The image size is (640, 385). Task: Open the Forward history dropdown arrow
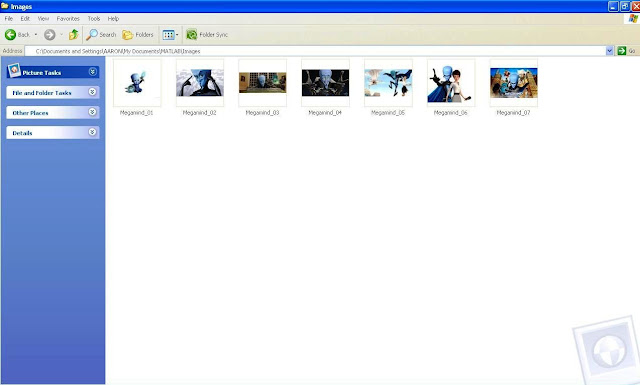61,35
